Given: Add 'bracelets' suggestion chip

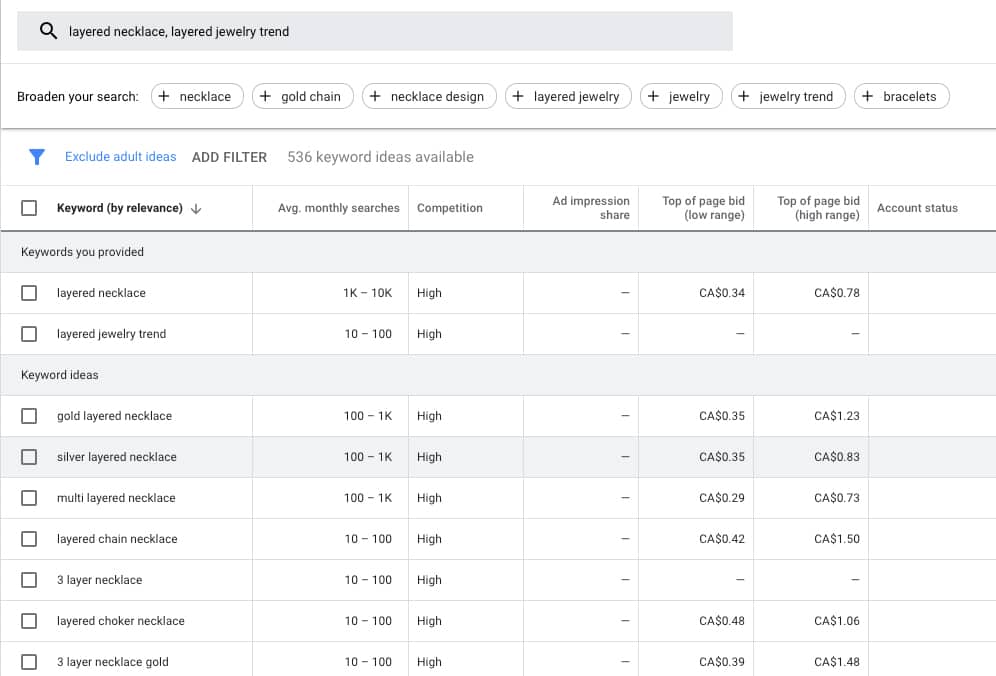Looking at the screenshot, I should pos(902,97).
